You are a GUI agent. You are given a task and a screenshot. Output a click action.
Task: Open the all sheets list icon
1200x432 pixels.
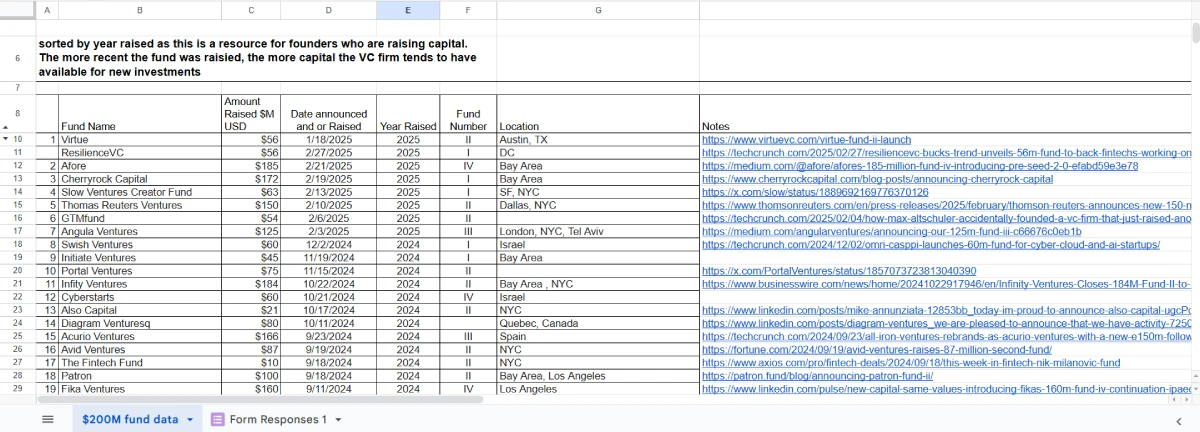47,419
